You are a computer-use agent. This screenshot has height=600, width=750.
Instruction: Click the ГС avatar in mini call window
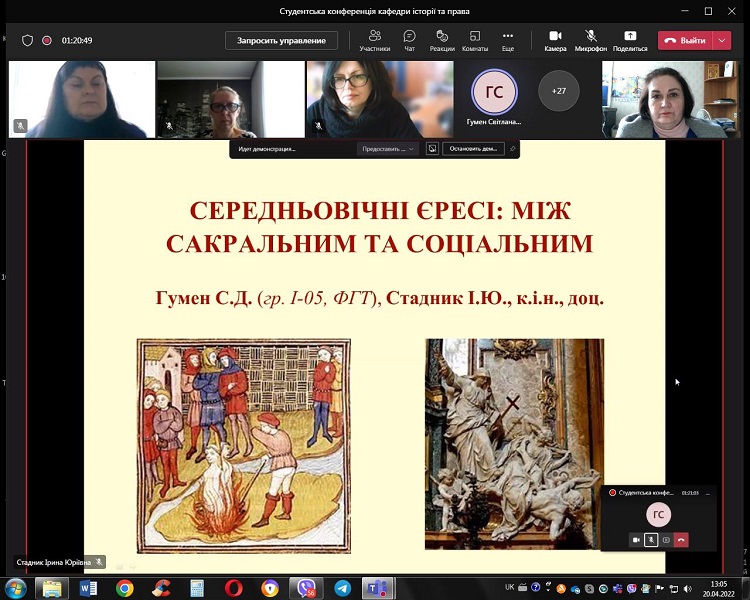(659, 514)
